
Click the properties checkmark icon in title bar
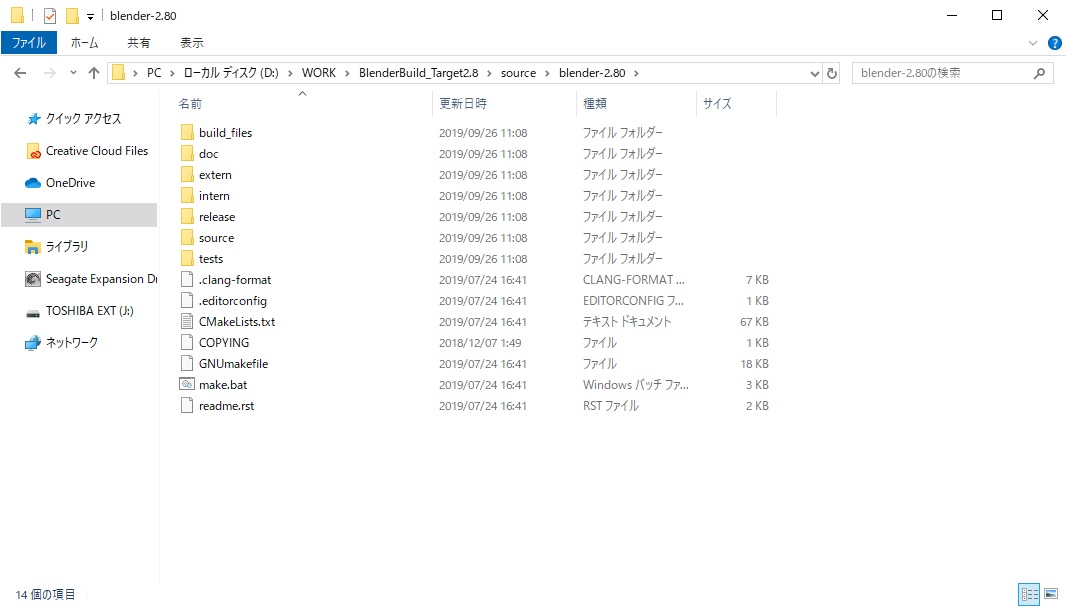[x=50, y=16]
